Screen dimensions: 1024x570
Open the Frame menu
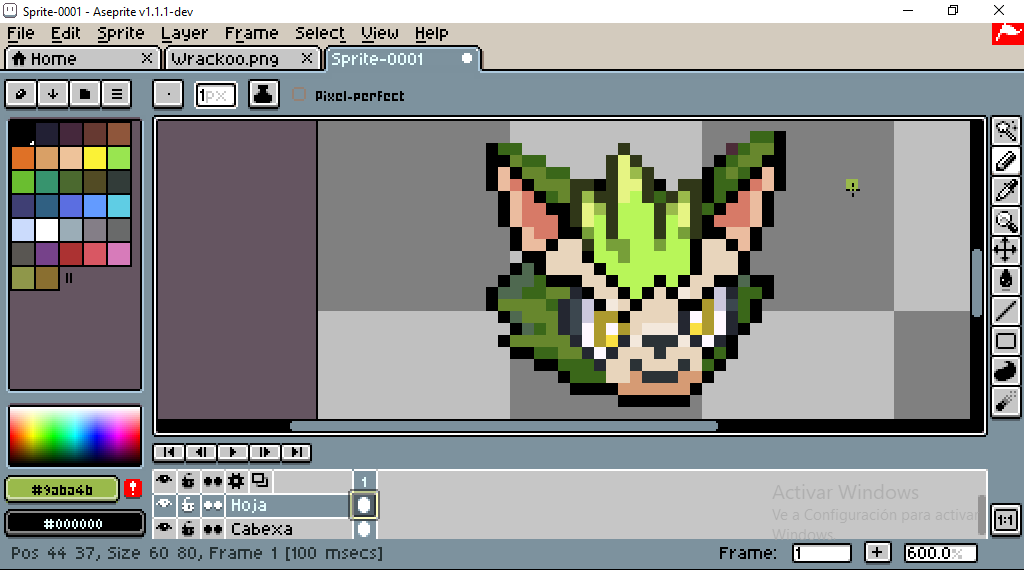[x=251, y=33]
